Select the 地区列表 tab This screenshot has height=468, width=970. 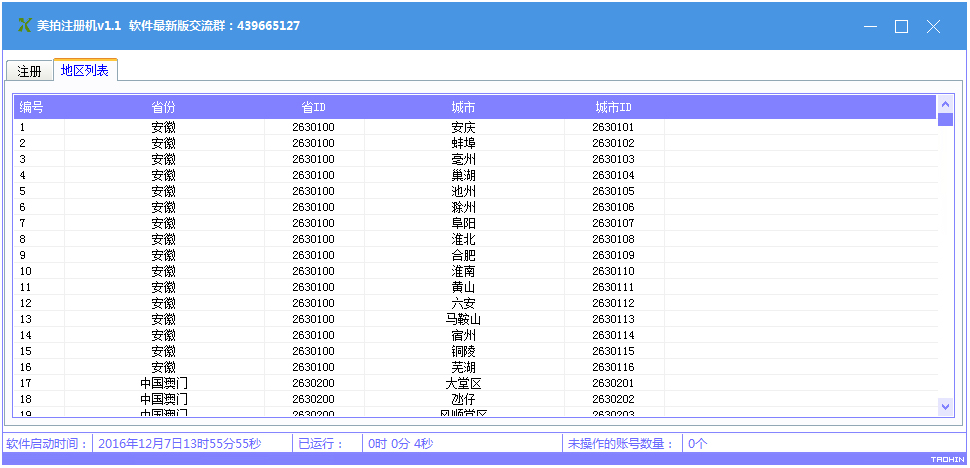(85, 70)
